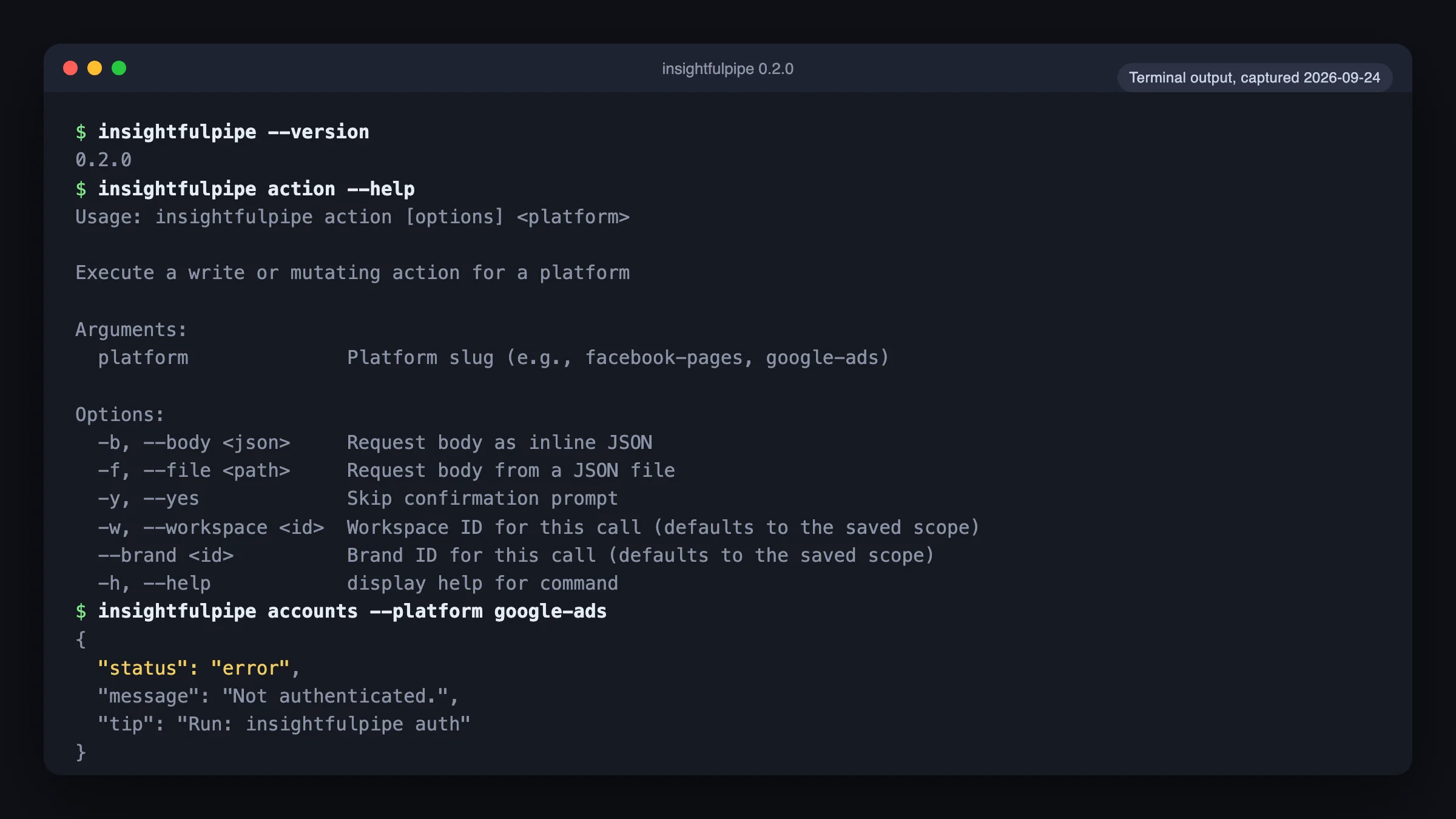
Task: Click the closing brace of the JSON output
Action: (81, 752)
